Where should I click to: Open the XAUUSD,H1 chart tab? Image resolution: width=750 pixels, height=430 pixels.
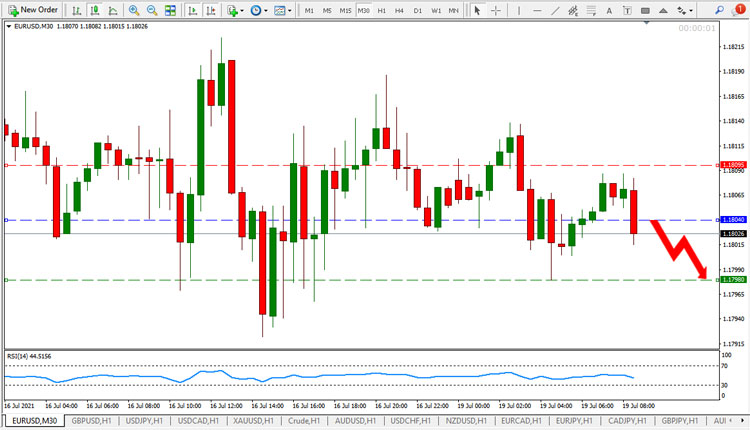pyautogui.click(x=253, y=420)
